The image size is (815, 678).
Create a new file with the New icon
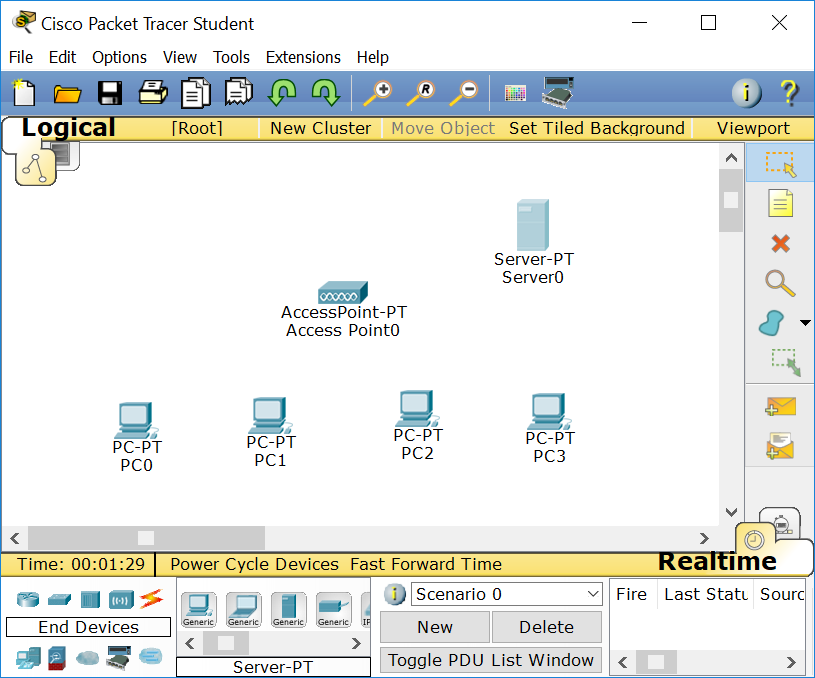click(24, 93)
